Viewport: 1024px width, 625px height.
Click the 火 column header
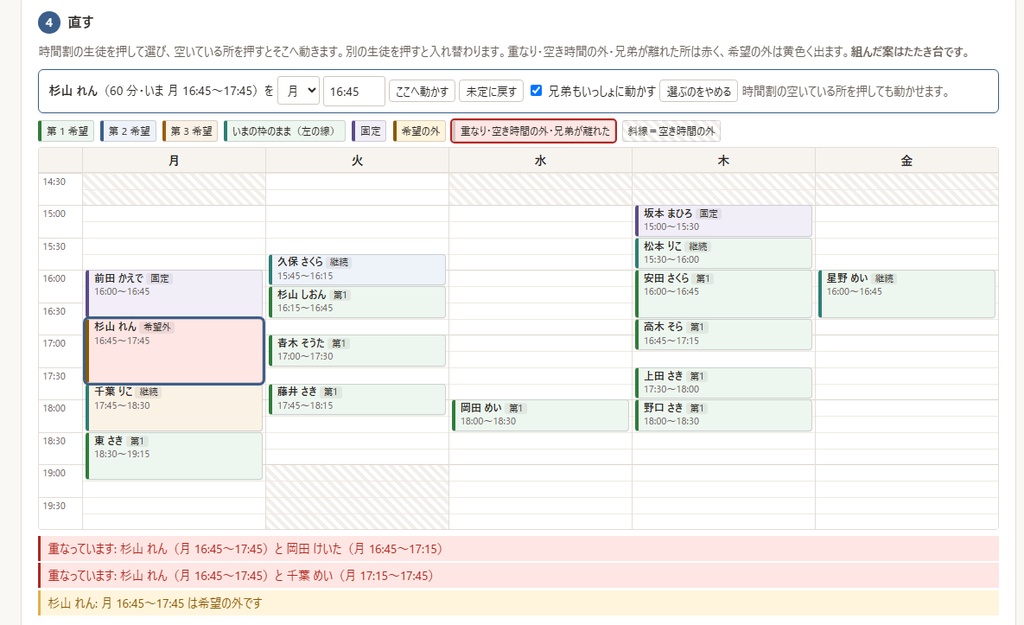click(357, 161)
